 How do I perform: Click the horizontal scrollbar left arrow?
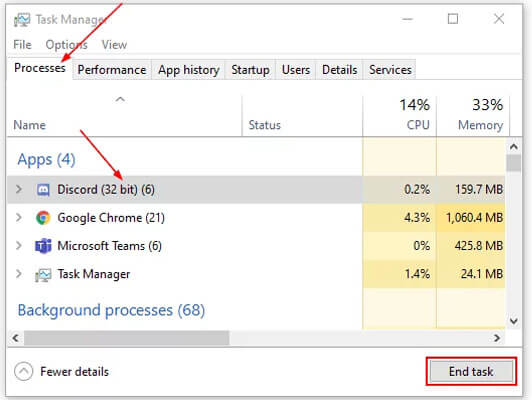pyautogui.click(x=16, y=338)
